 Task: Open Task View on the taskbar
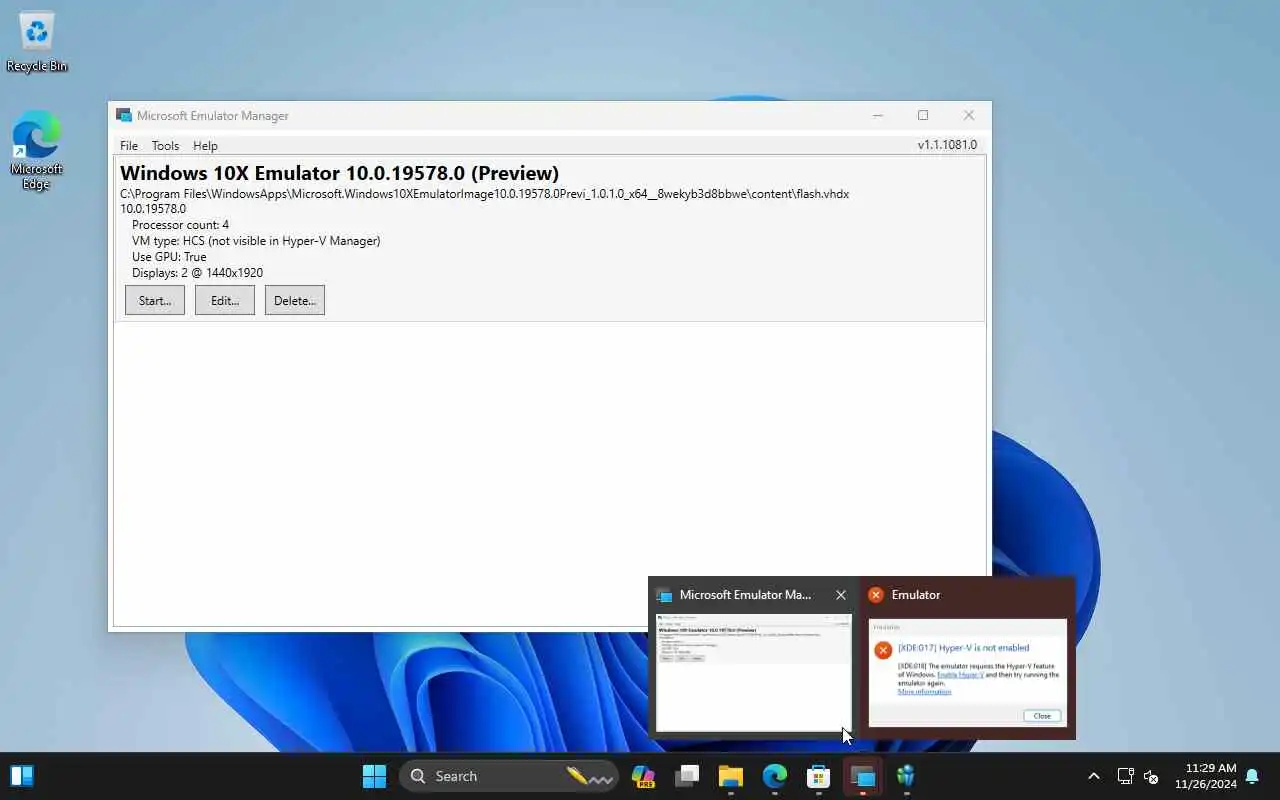coord(687,776)
